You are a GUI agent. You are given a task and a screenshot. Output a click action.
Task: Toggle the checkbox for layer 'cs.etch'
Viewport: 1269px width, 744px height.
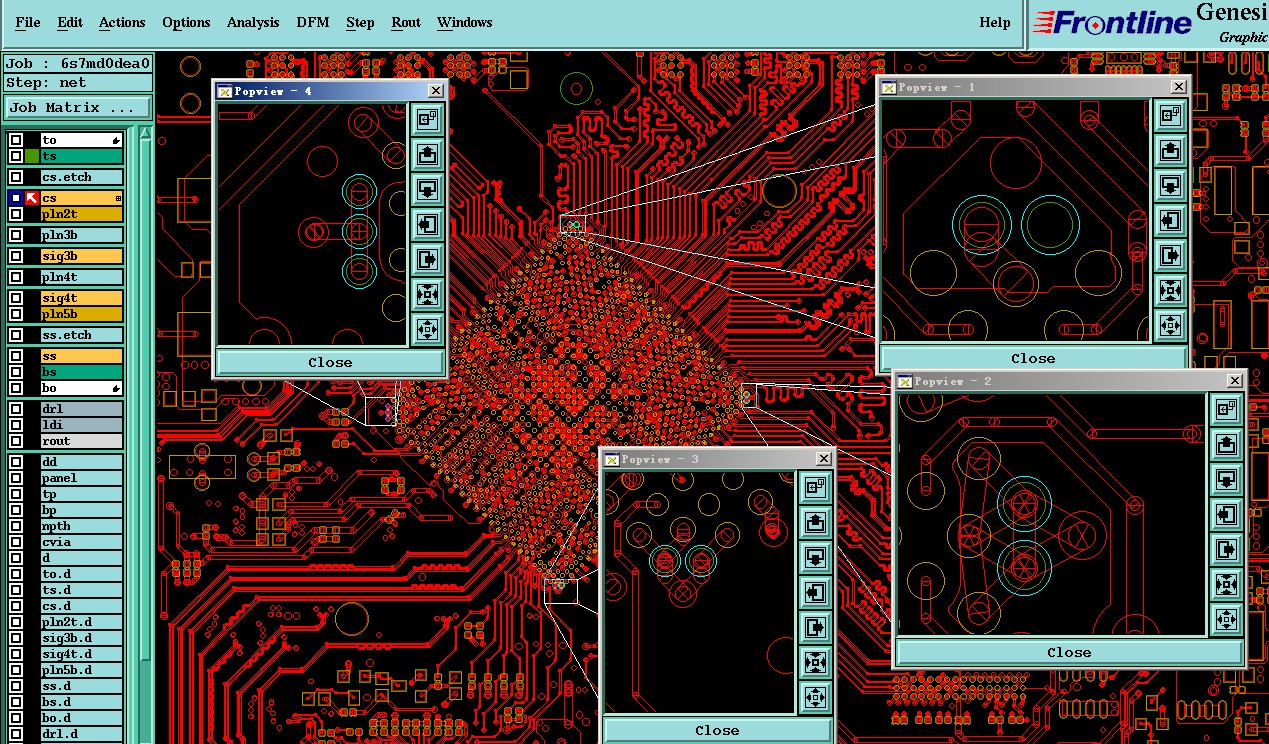(x=16, y=177)
